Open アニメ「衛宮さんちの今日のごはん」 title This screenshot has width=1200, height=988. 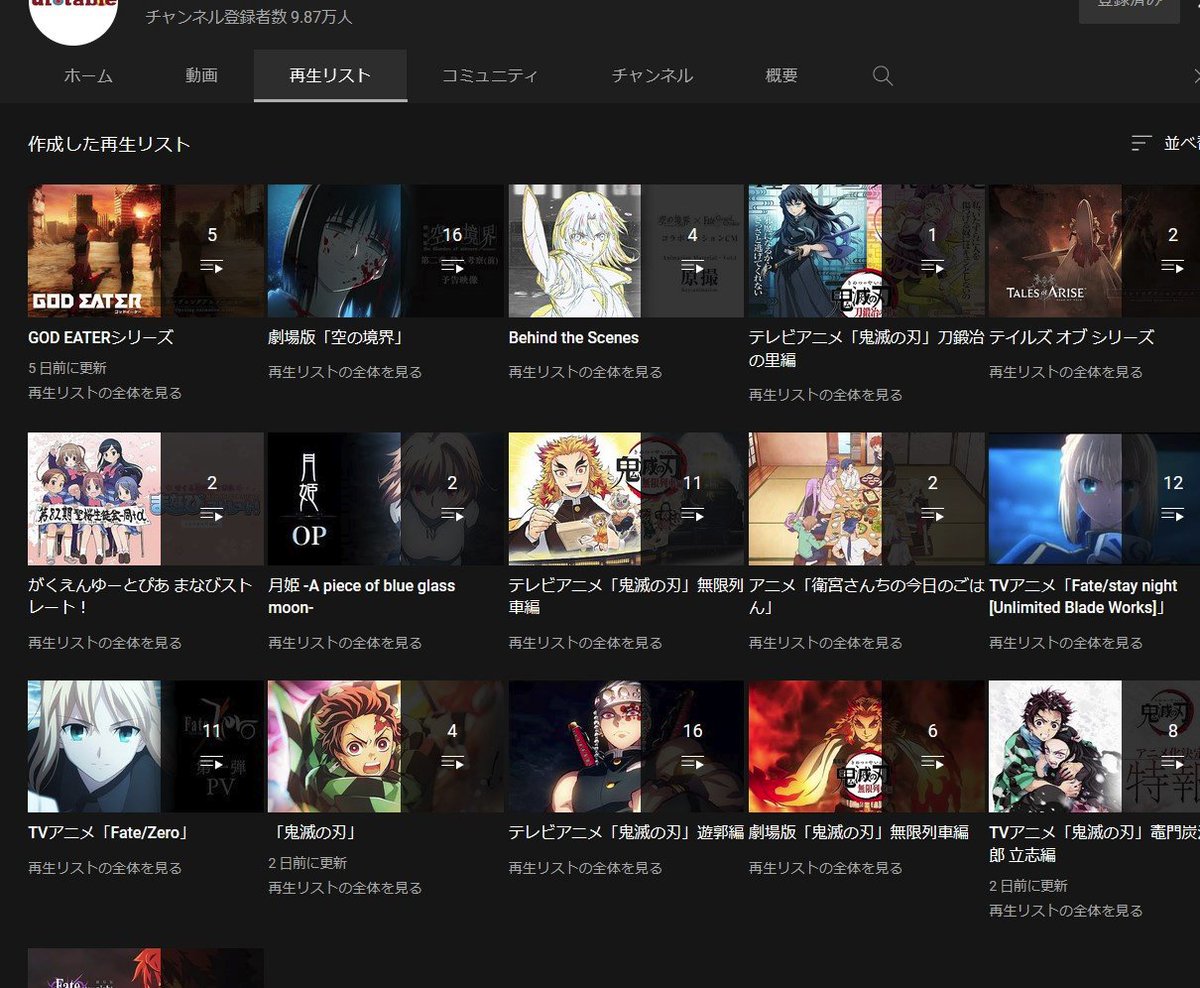coord(866,597)
